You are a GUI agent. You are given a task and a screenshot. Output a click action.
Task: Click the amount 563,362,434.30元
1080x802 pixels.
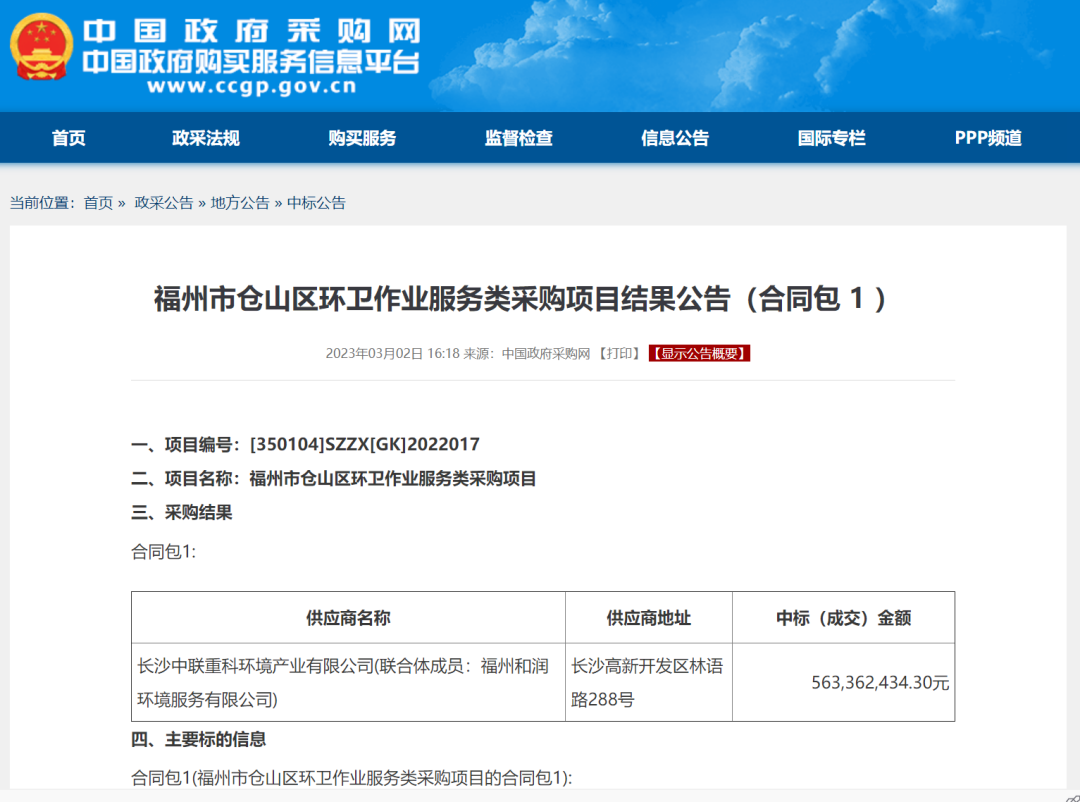pos(880,683)
